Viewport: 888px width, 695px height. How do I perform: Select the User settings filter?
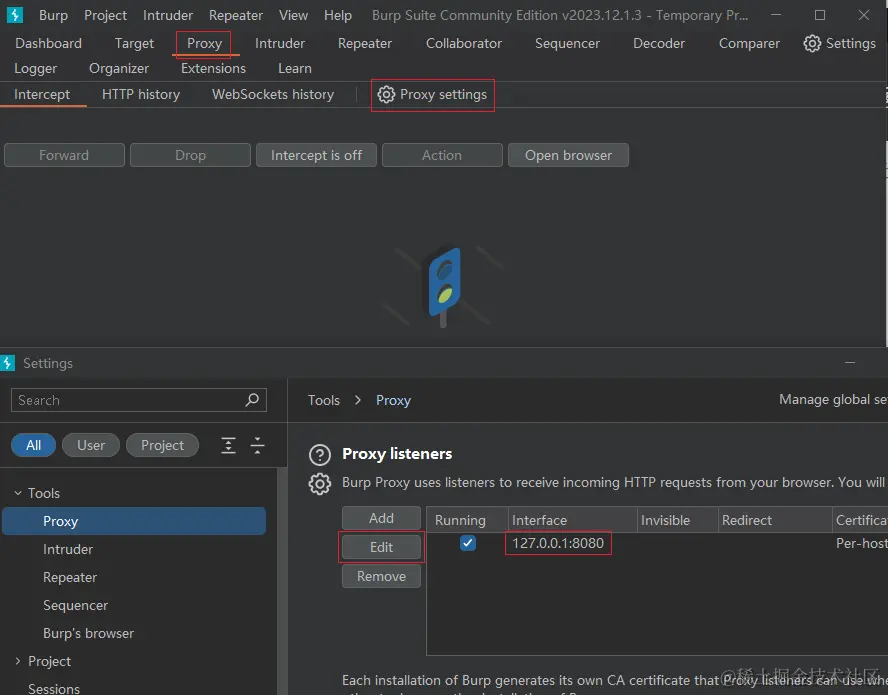tap(91, 445)
